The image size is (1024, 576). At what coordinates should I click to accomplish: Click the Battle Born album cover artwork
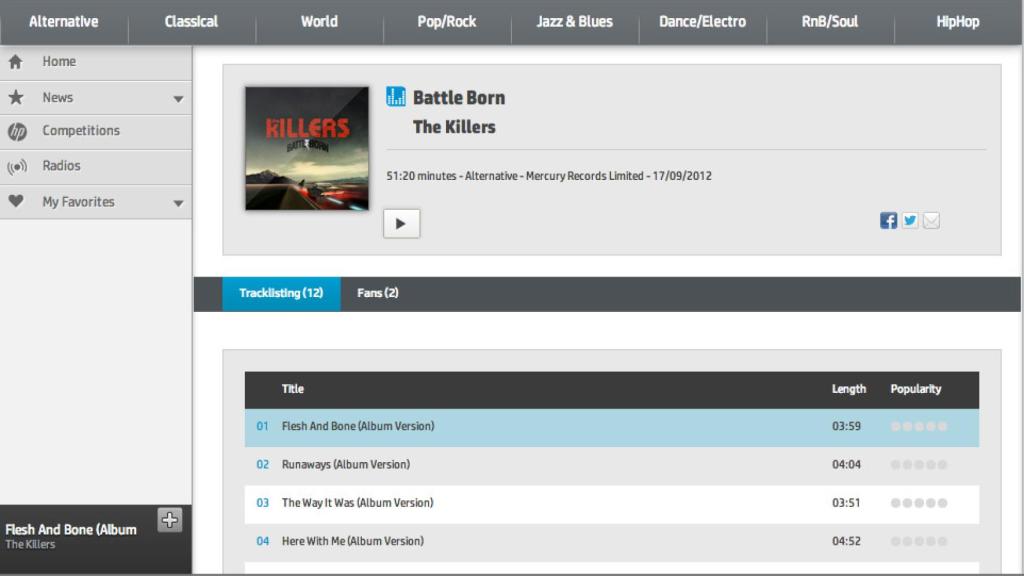point(307,147)
